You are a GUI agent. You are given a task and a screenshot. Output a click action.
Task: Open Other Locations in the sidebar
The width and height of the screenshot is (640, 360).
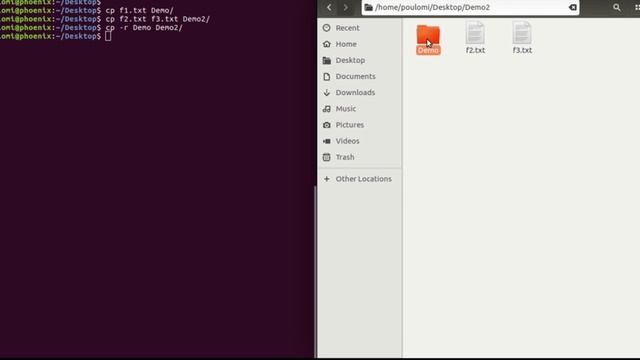359,179
